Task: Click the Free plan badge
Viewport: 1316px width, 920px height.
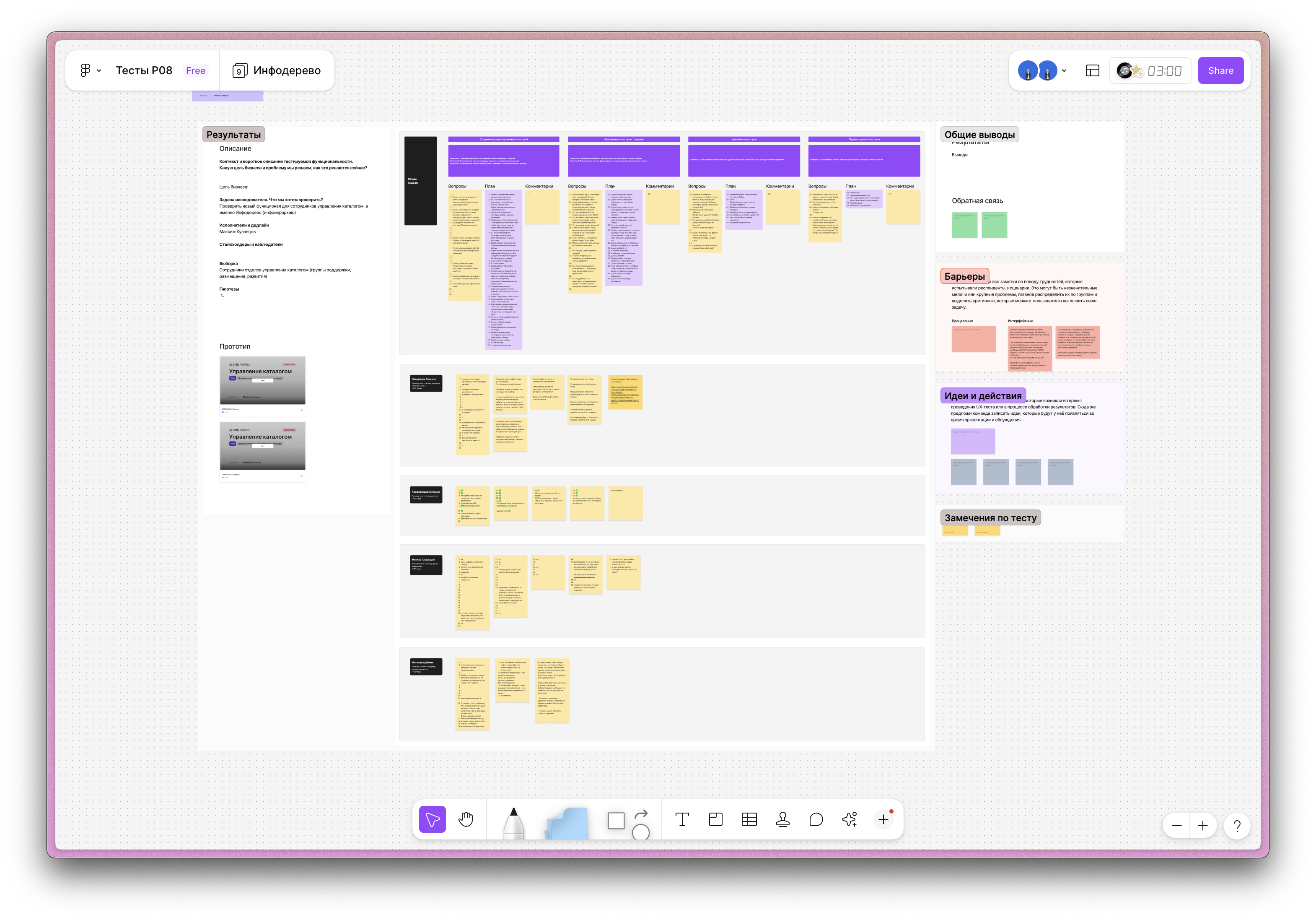Action: coord(195,70)
